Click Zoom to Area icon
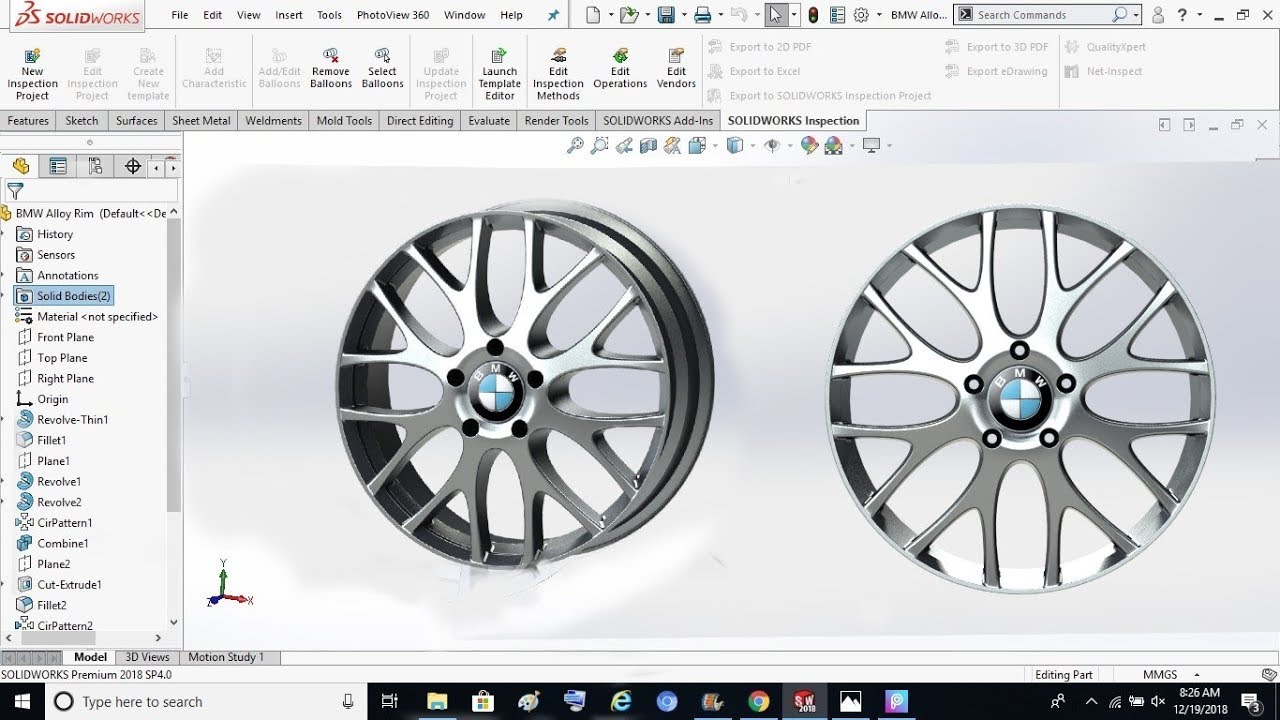The height and width of the screenshot is (720, 1280). (x=599, y=146)
